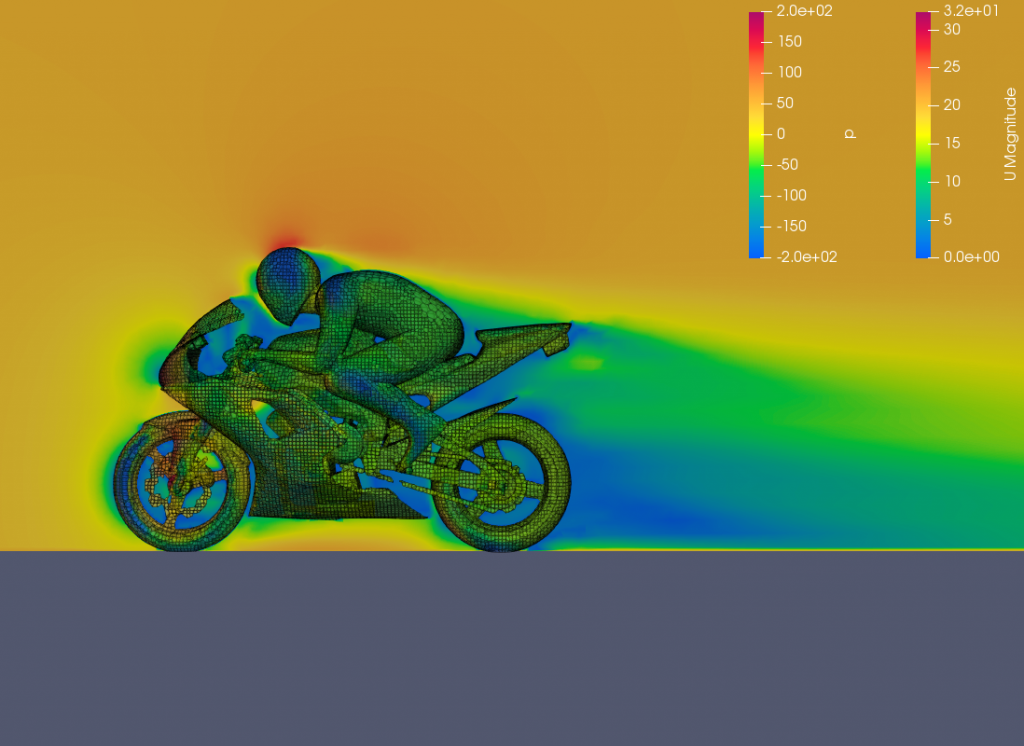Click the '-50' tick on the p legend
Image resolution: width=1024 pixels, height=746 pixels.
point(788,165)
